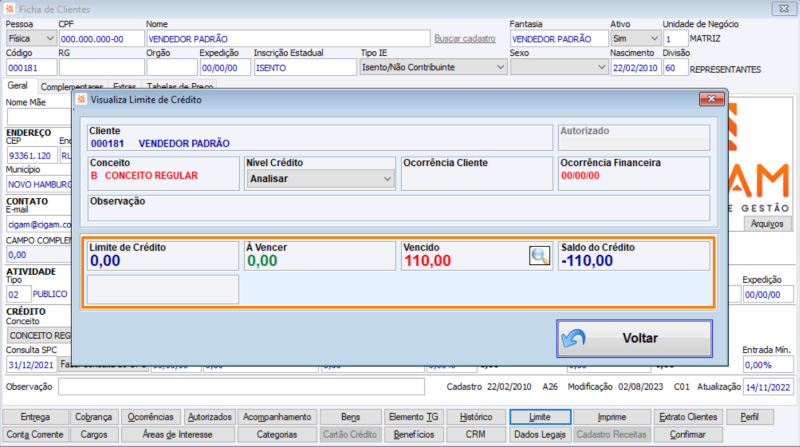Open the Extras tab
The width and height of the screenshot is (800, 447).
(x=124, y=87)
